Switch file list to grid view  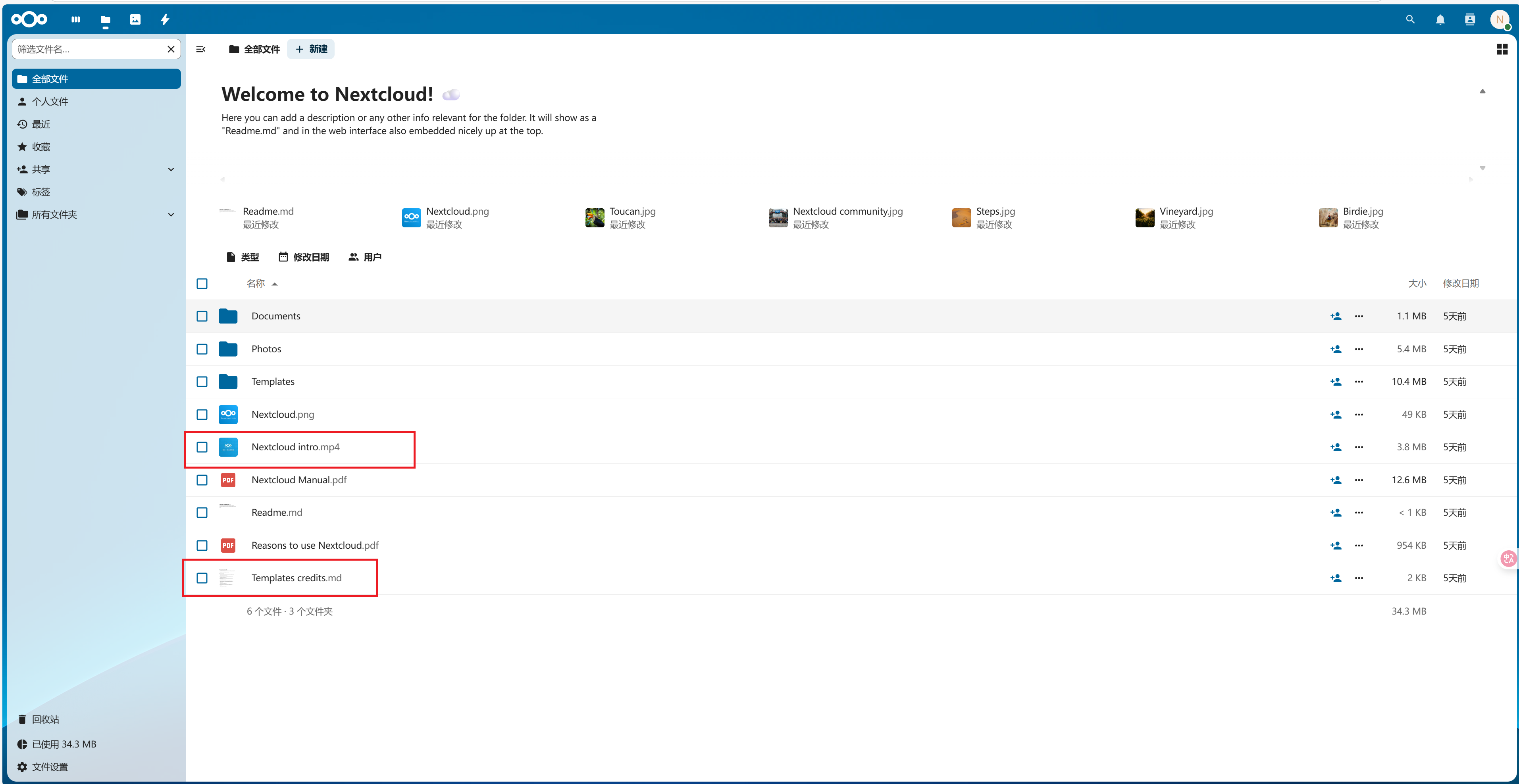[x=1501, y=49]
